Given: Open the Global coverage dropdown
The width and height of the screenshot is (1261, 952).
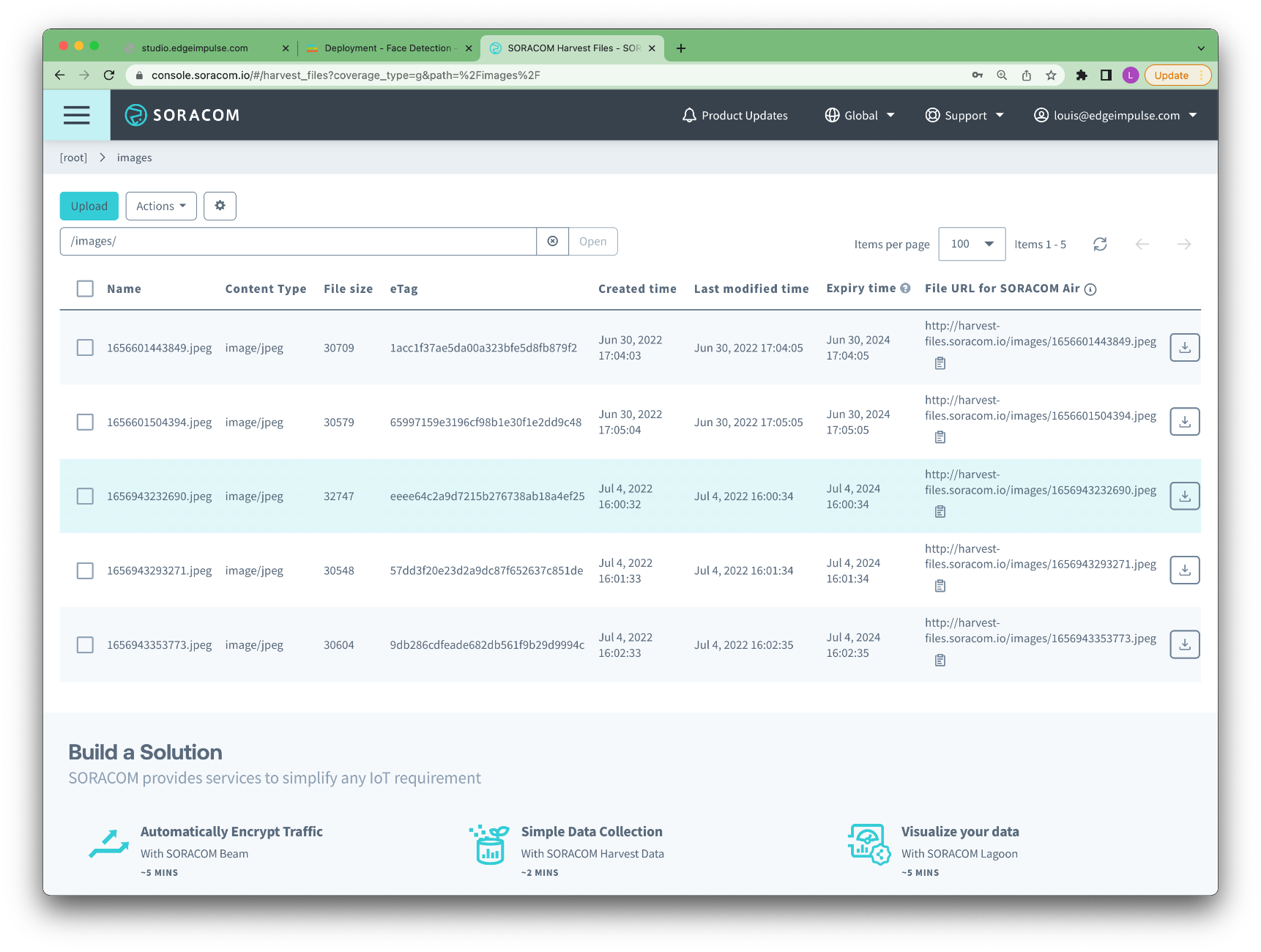Looking at the screenshot, I should tap(860, 115).
